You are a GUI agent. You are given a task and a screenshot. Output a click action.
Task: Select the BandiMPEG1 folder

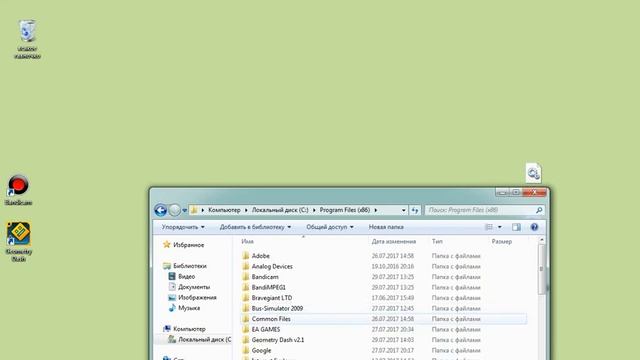tap(269, 287)
